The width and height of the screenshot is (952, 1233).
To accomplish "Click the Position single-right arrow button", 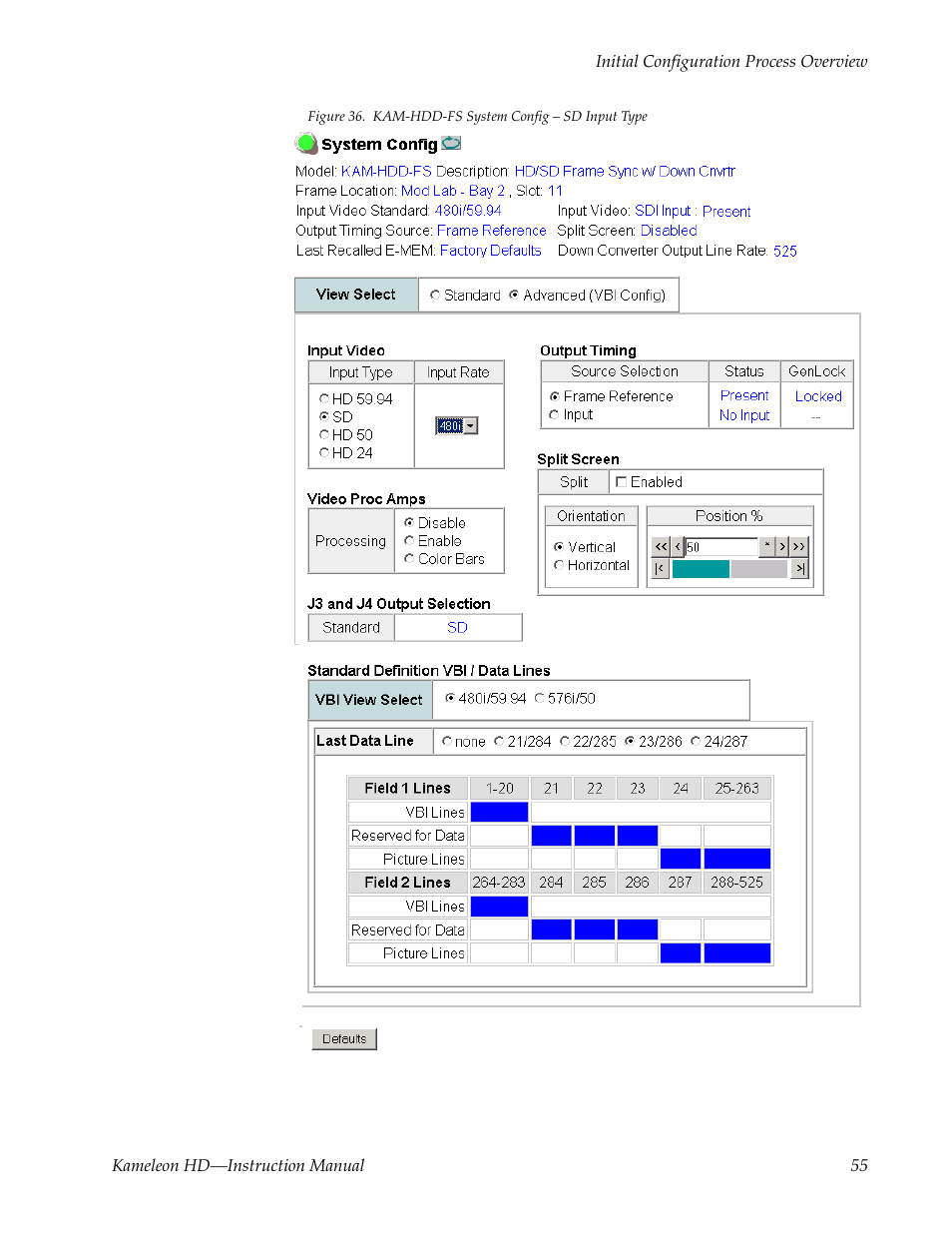I will click(x=782, y=546).
